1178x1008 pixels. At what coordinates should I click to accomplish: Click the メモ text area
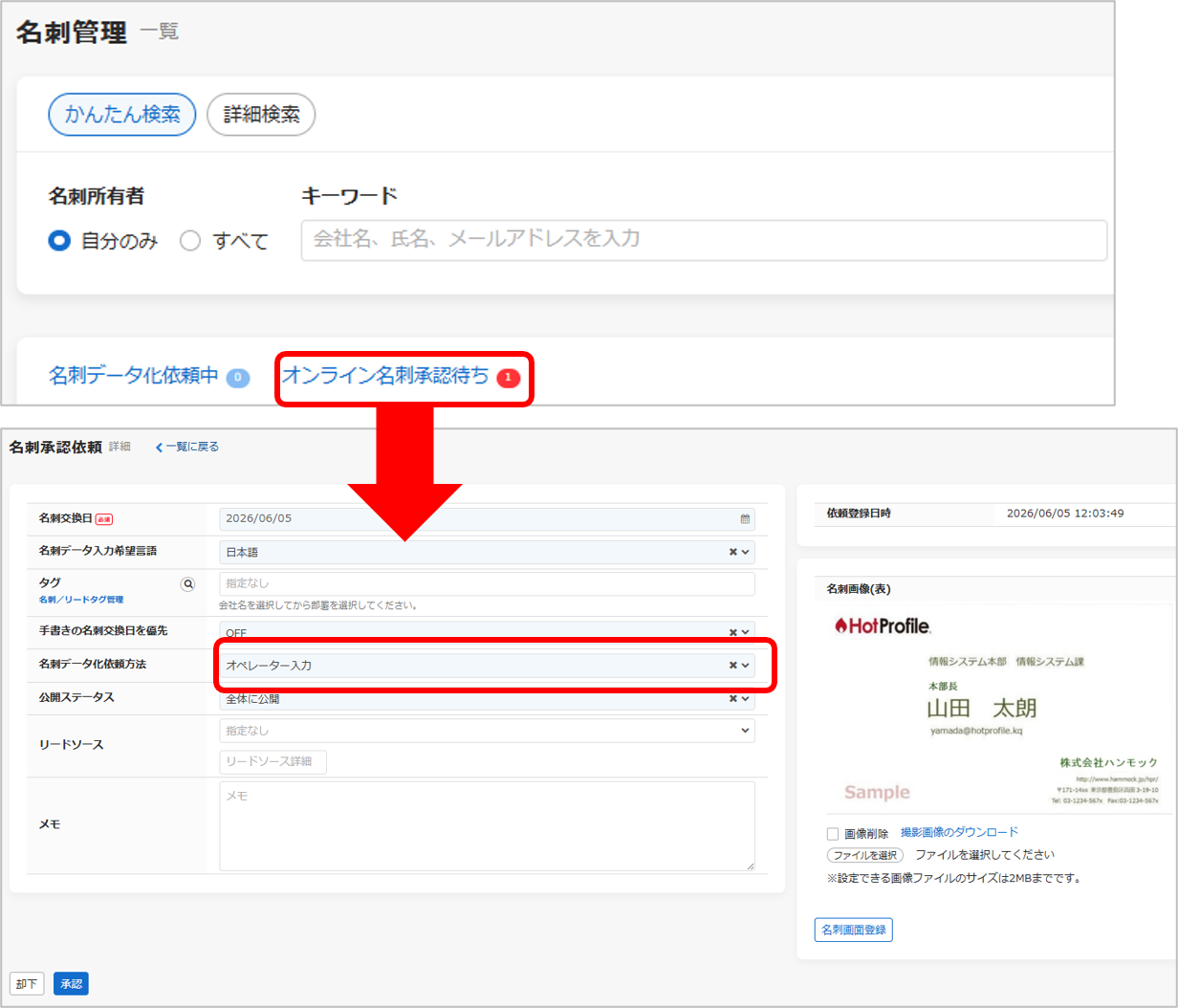click(487, 826)
